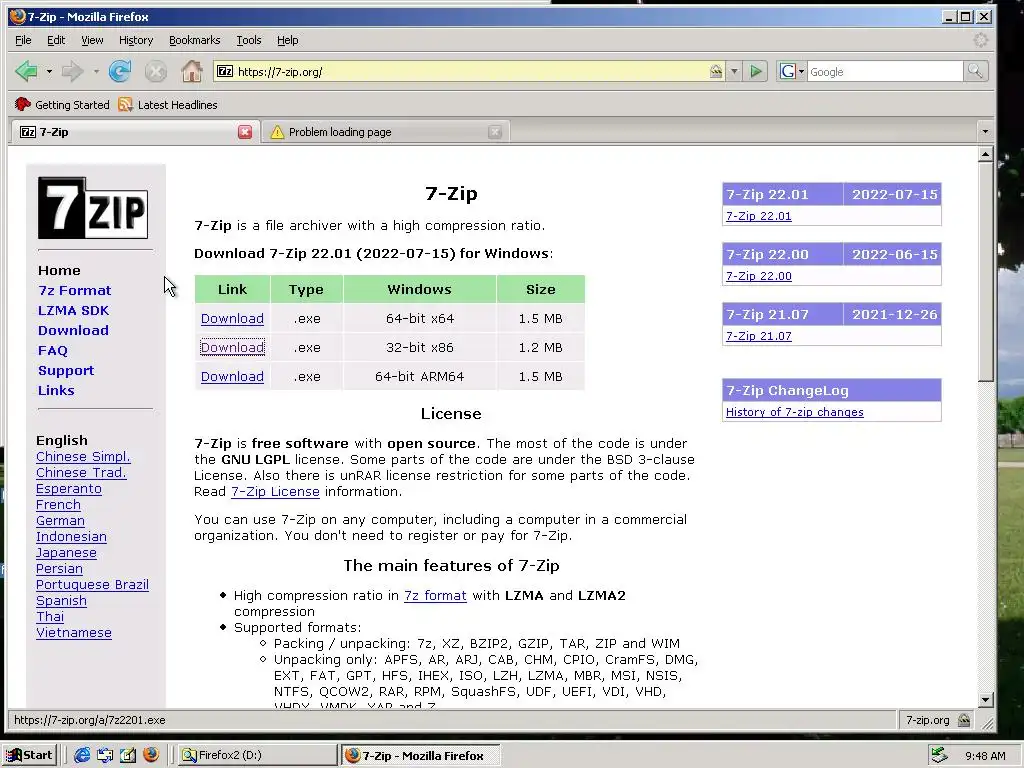The image size is (1024, 768).
Task: Open the 7z Format sidebar link
Action: tap(74, 291)
